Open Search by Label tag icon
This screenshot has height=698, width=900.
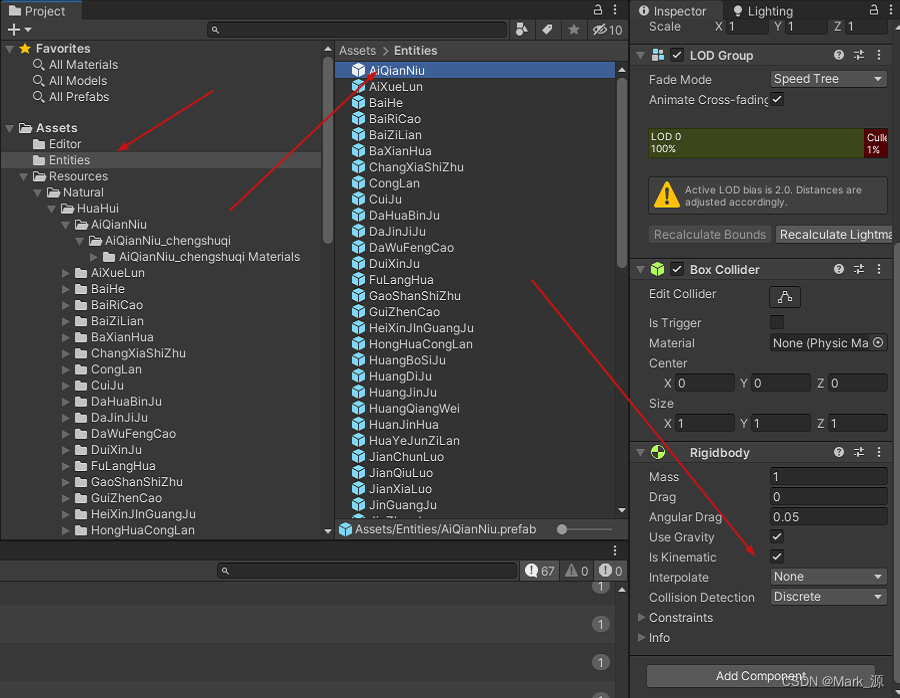(x=548, y=29)
